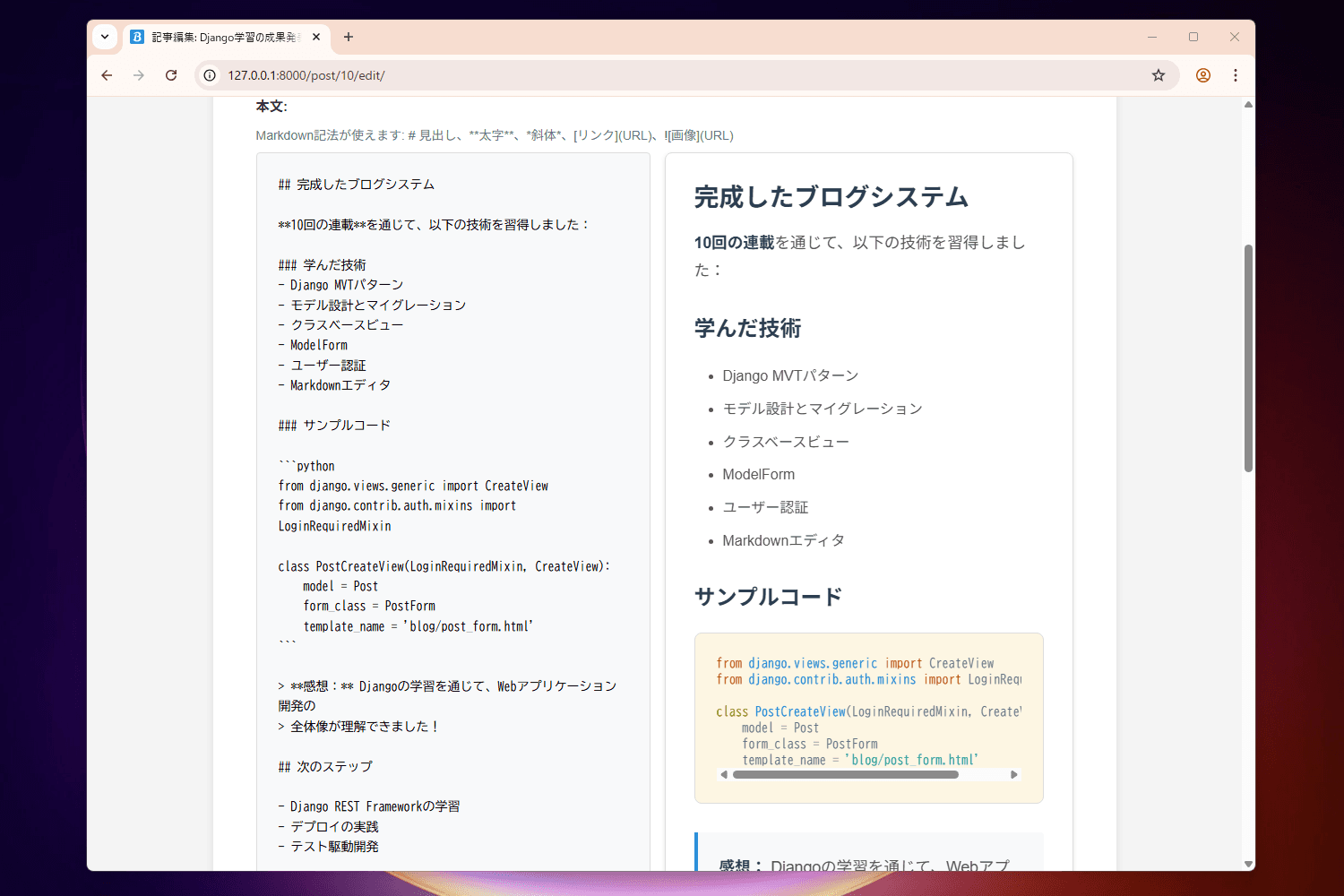Screen dimensions: 1344x896
Task: Maximize the browser window
Action: click(x=1193, y=37)
